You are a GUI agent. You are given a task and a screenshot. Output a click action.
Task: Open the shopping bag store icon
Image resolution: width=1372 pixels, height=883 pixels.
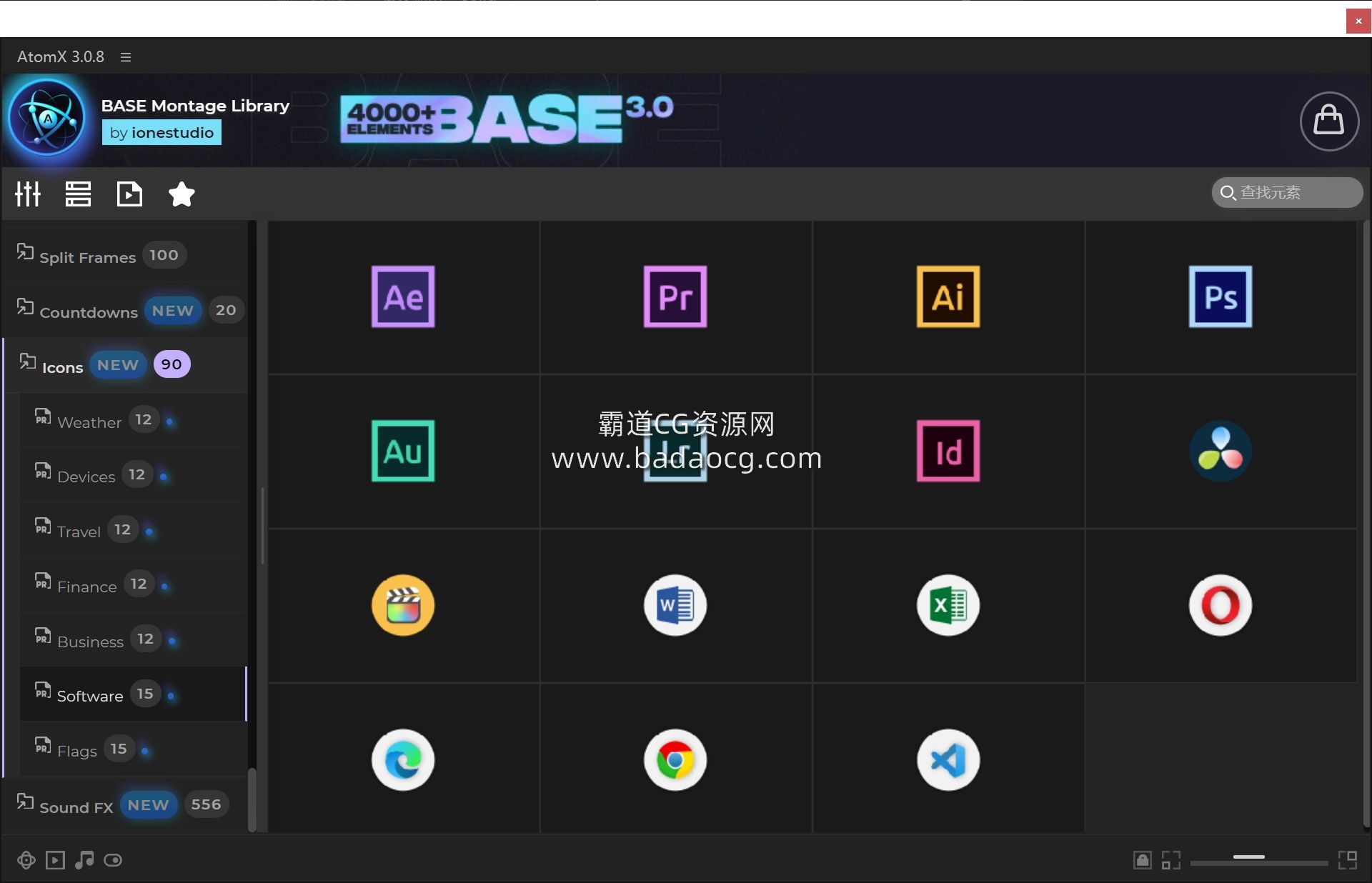(1329, 121)
